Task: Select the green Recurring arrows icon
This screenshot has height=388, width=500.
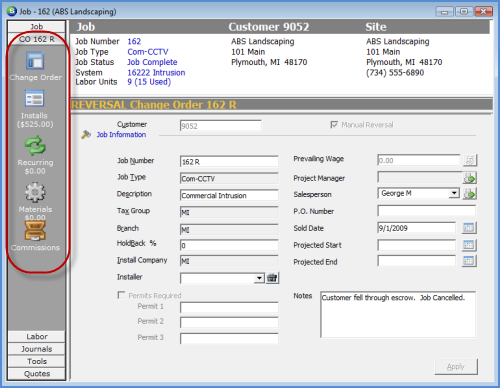Action: point(35,146)
